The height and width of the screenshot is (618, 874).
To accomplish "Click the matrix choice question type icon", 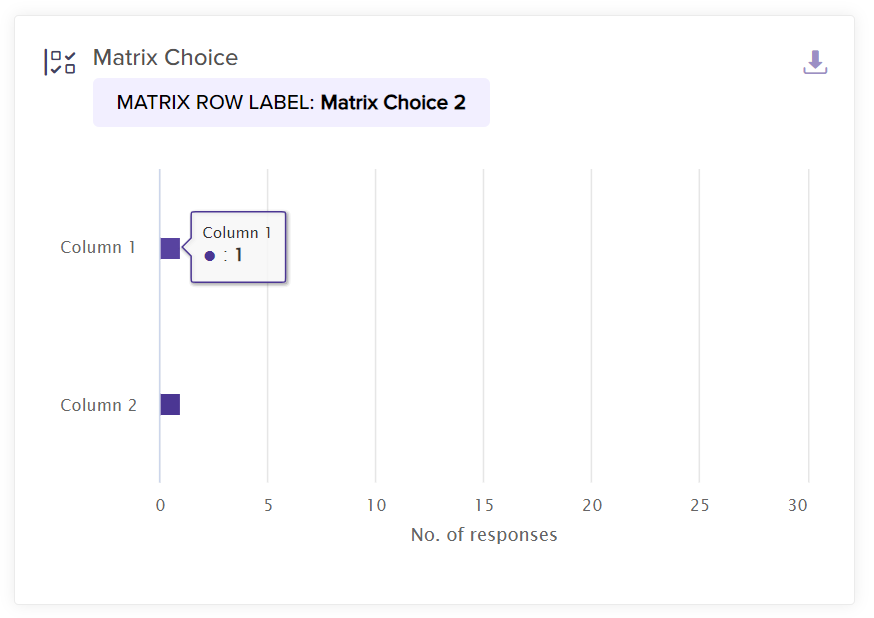I will tap(60, 62).
